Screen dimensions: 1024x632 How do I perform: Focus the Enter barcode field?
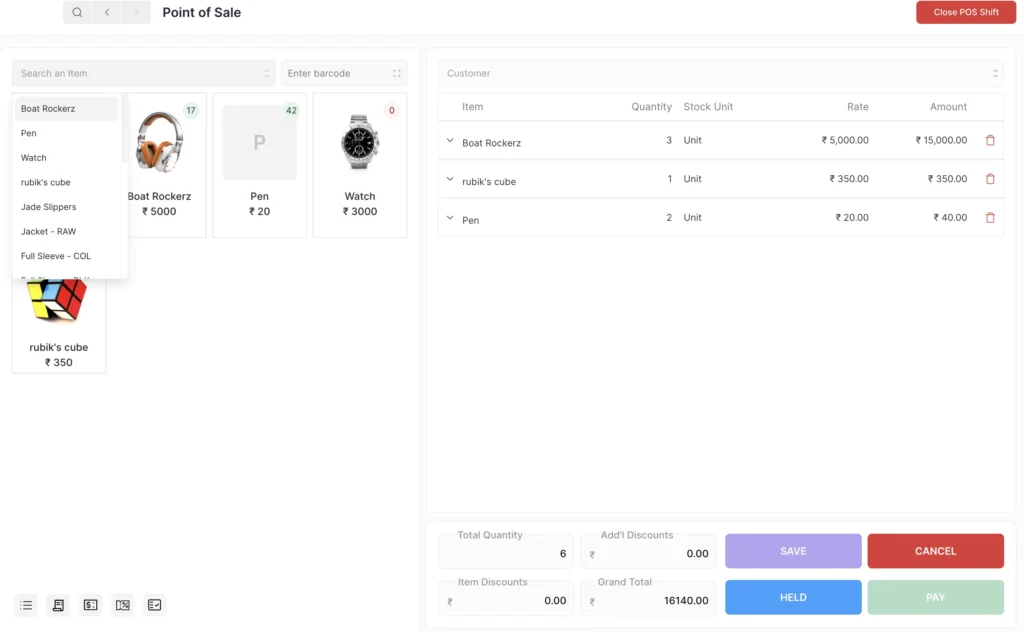pyautogui.click(x=344, y=73)
